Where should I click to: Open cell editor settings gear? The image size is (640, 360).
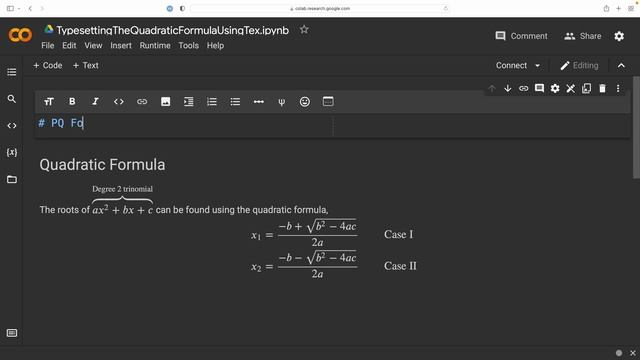tap(555, 88)
